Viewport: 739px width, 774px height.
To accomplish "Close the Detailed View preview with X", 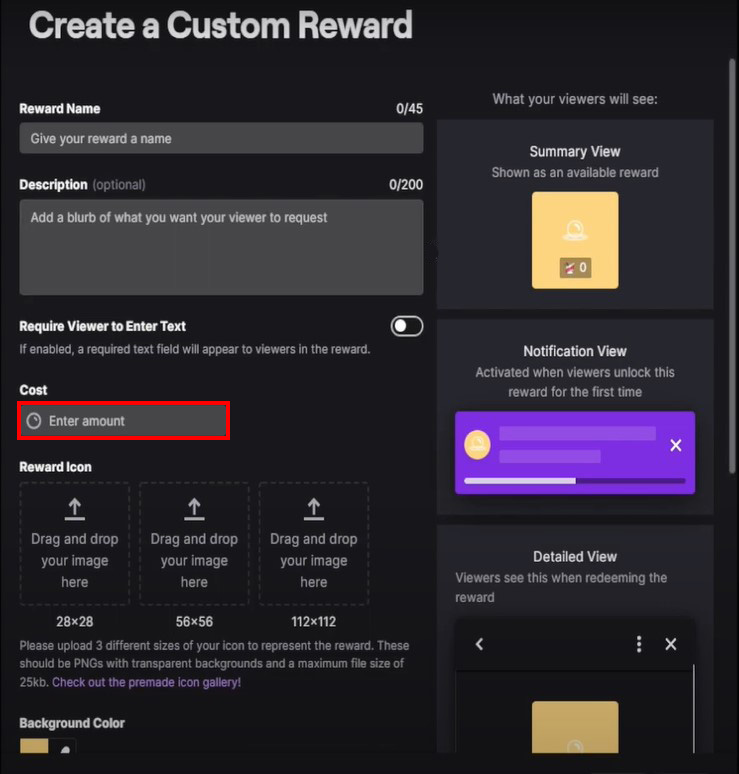I will [671, 644].
